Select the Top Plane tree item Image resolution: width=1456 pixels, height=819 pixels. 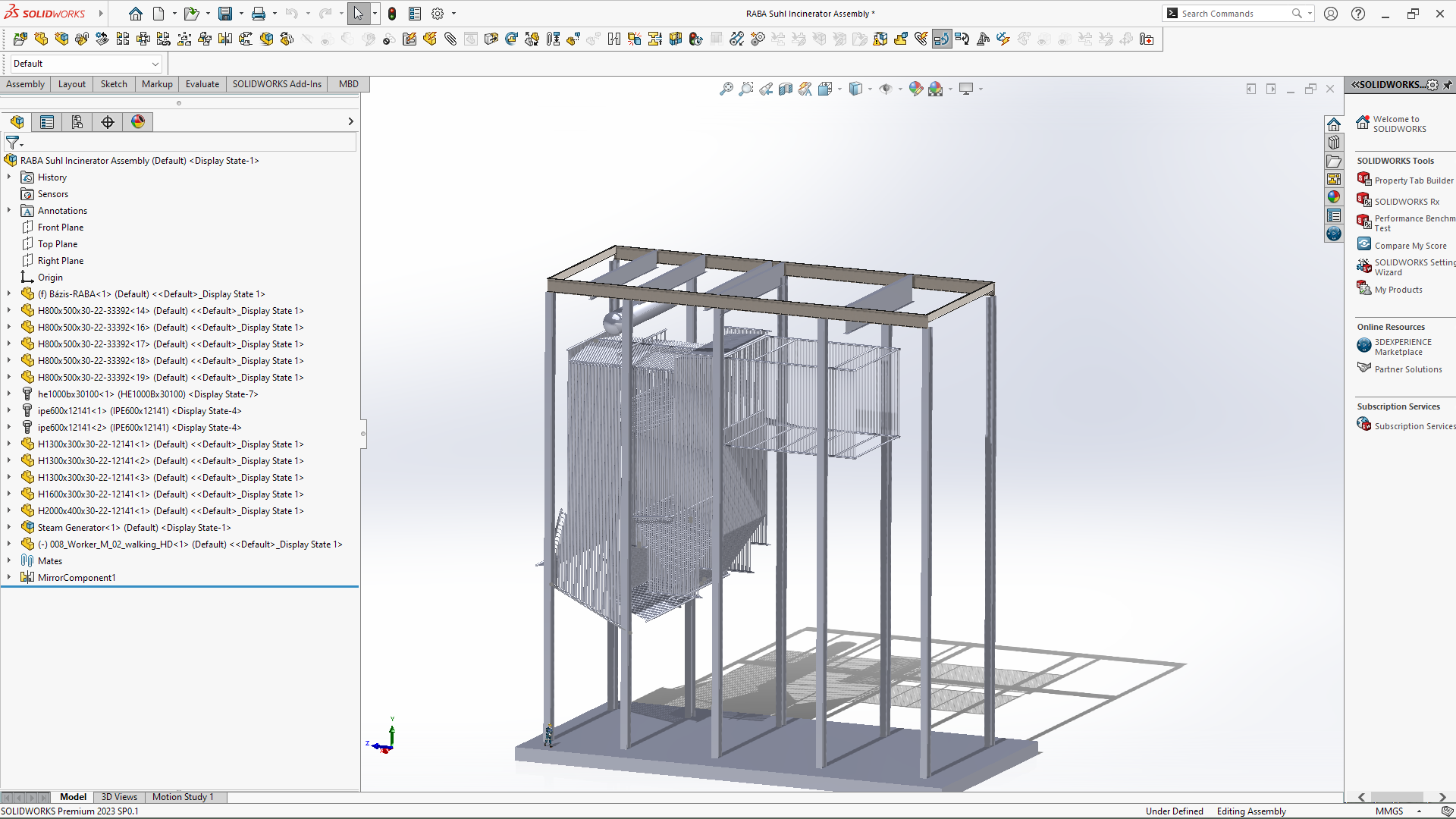coord(58,243)
